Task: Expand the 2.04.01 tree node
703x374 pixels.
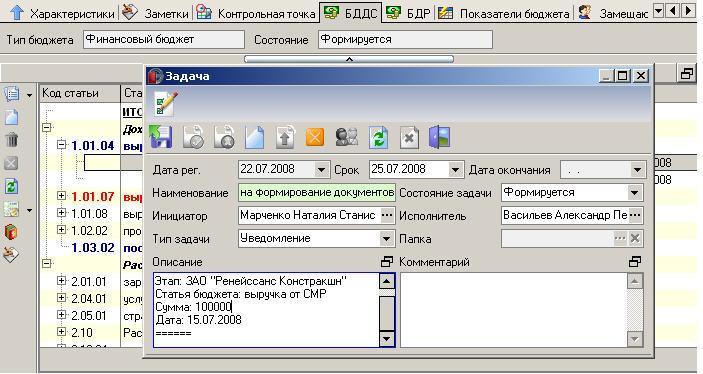Action: [62, 298]
